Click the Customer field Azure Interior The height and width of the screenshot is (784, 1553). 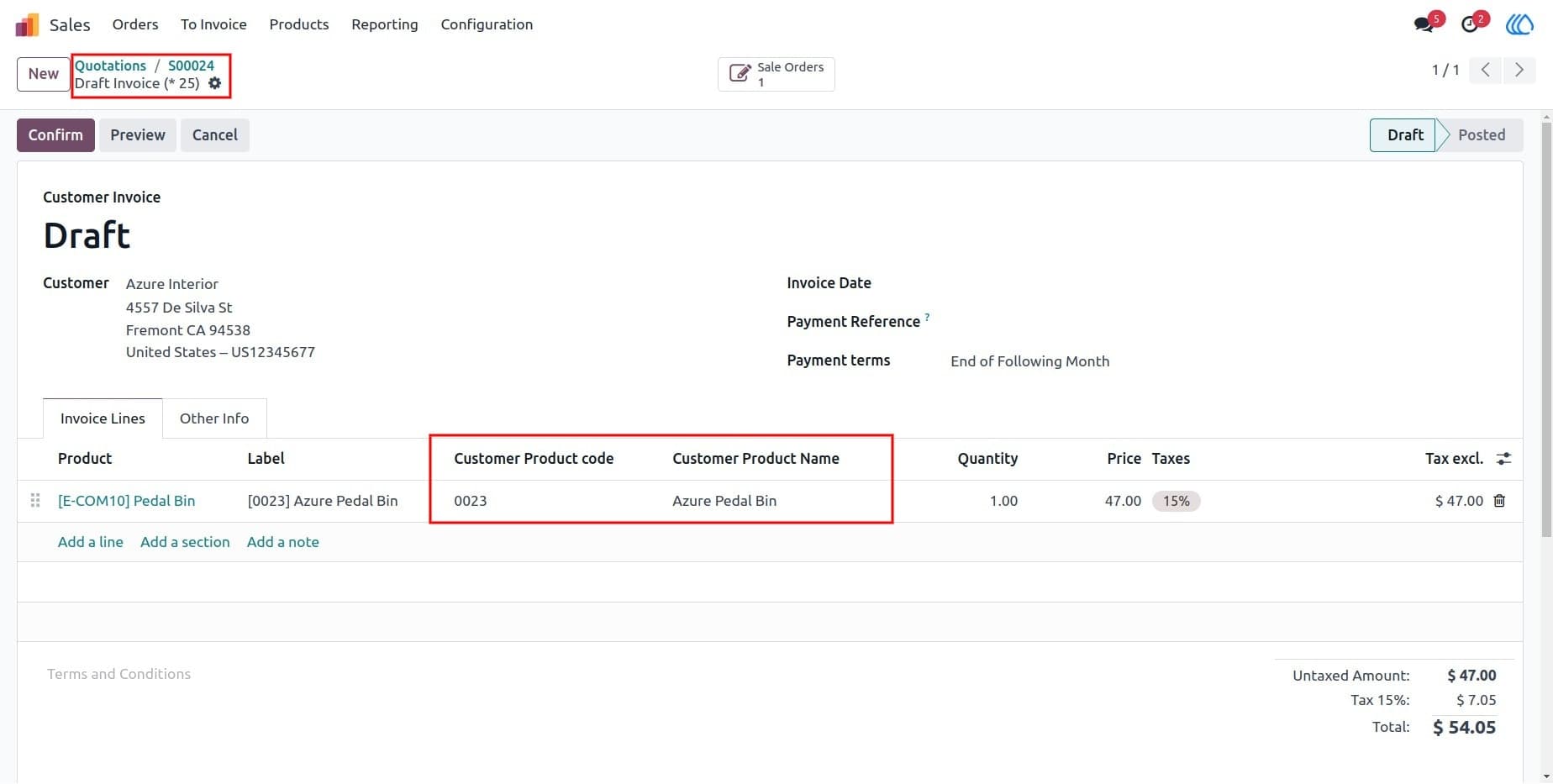click(172, 284)
